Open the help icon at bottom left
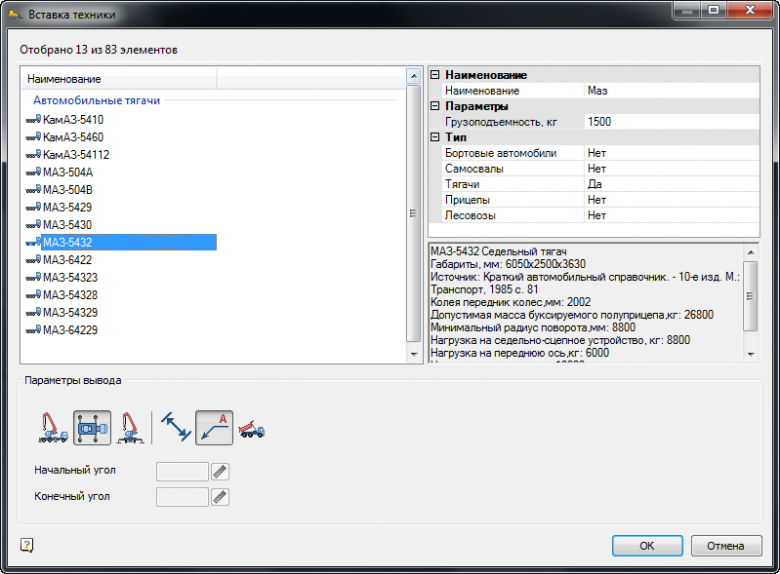The height and width of the screenshot is (574, 780). [x=27, y=545]
